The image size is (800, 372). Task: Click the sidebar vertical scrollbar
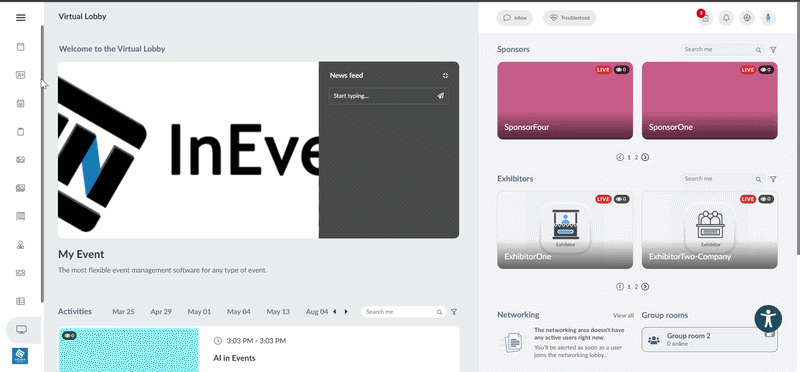(x=42, y=163)
